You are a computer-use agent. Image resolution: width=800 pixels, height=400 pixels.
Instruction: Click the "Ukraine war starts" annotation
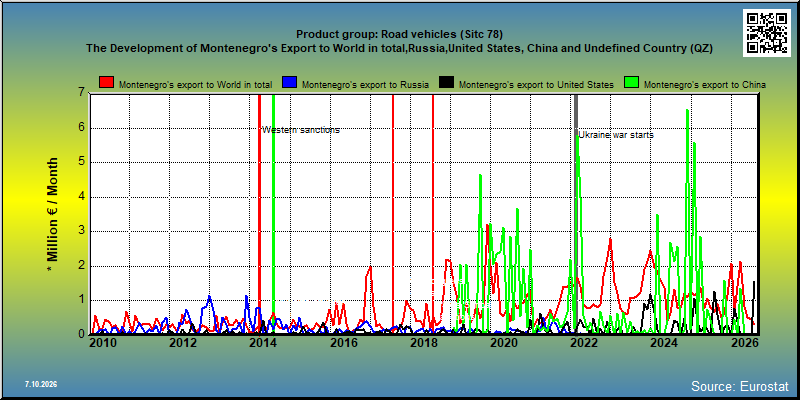coord(616,135)
